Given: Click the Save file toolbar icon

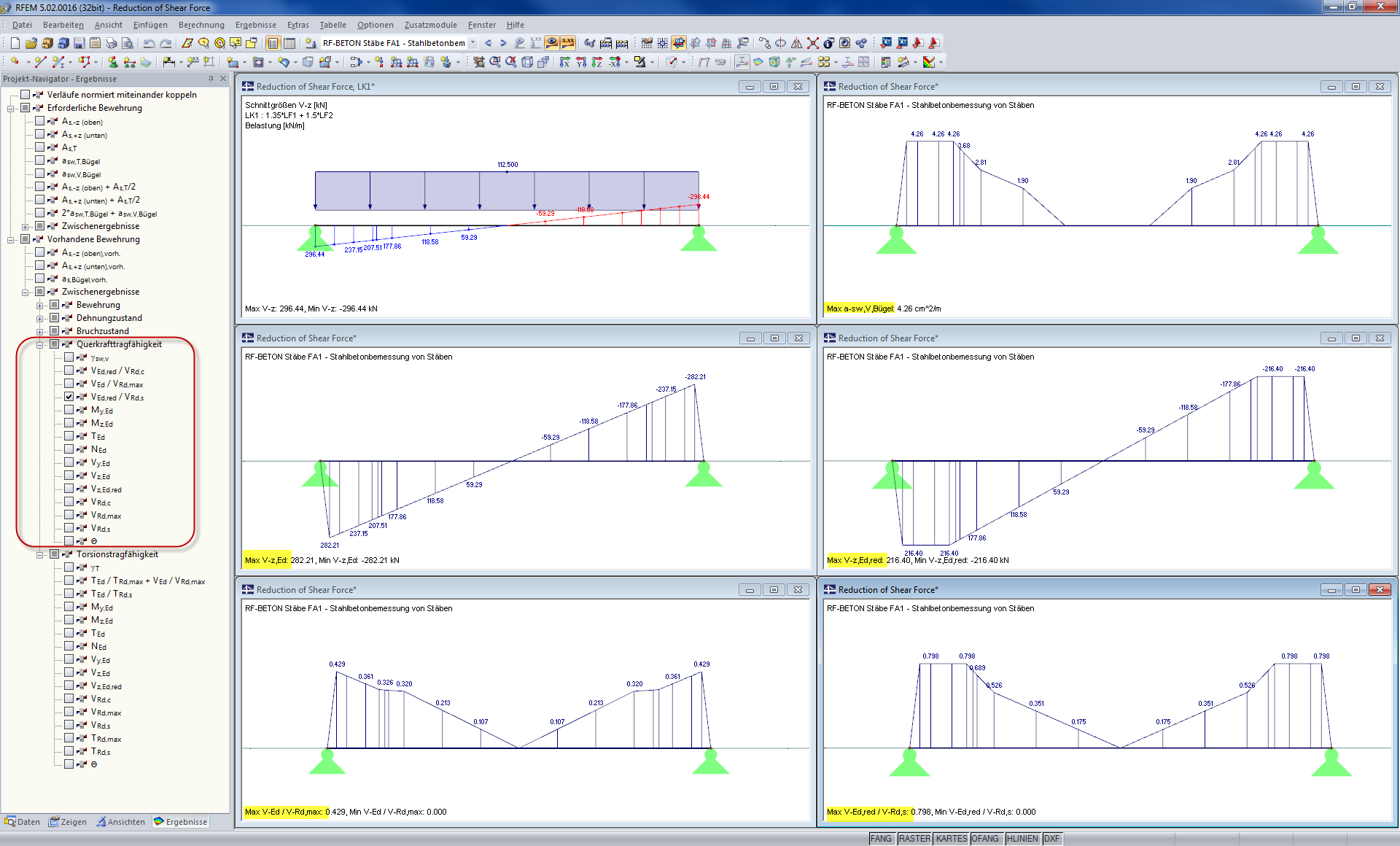Looking at the screenshot, I should pos(79,43).
